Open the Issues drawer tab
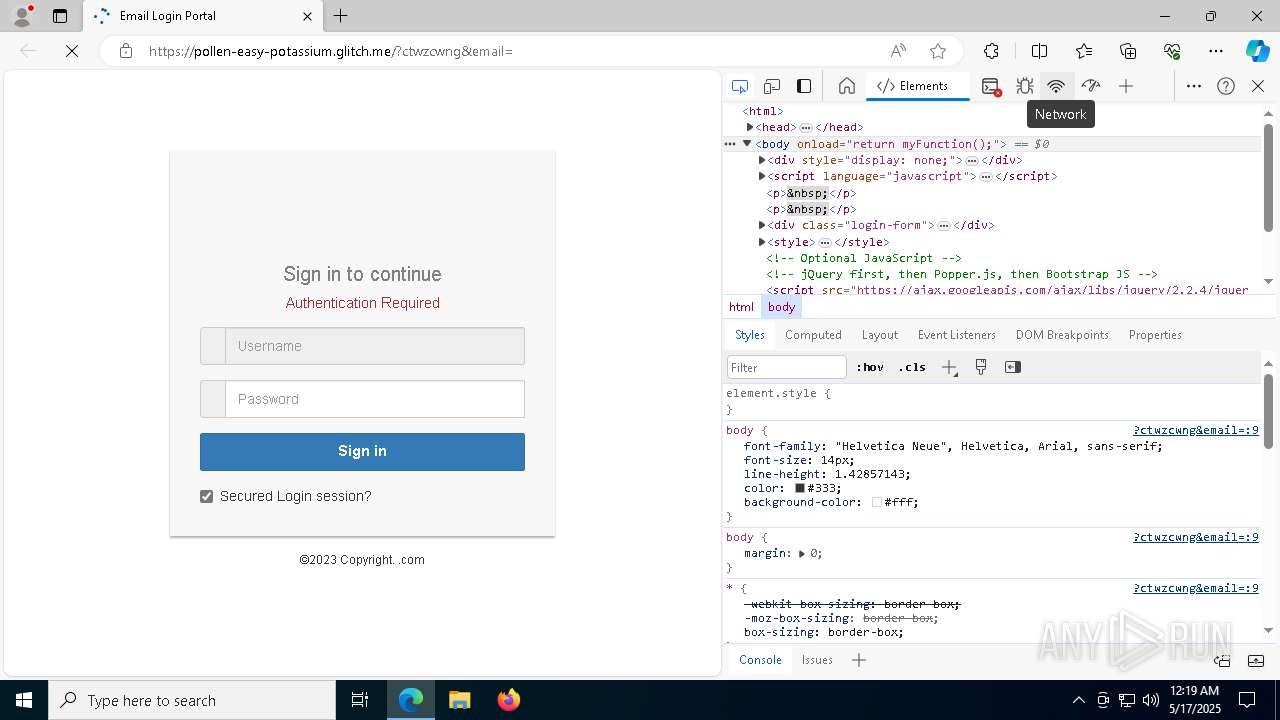This screenshot has height=720, width=1280. (x=817, y=660)
